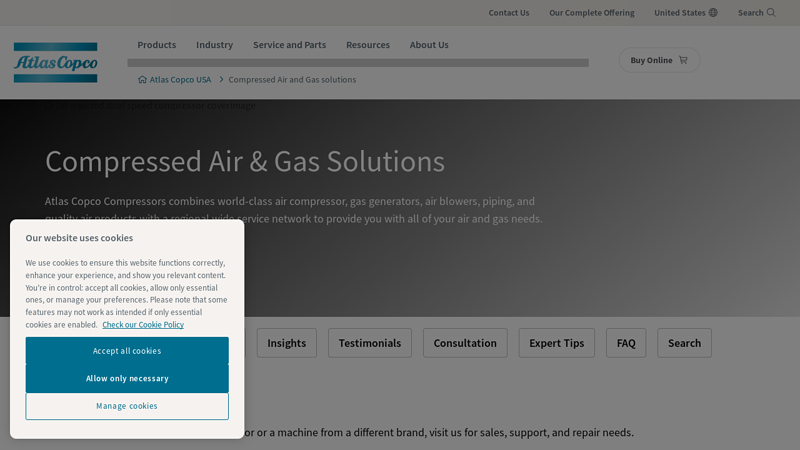
Task: Jump to the Expert Tips section
Action: click(557, 343)
